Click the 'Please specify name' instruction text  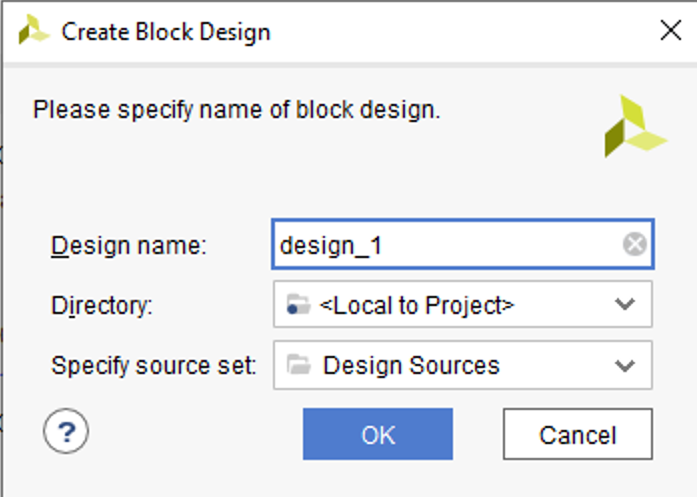pos(237,109)
